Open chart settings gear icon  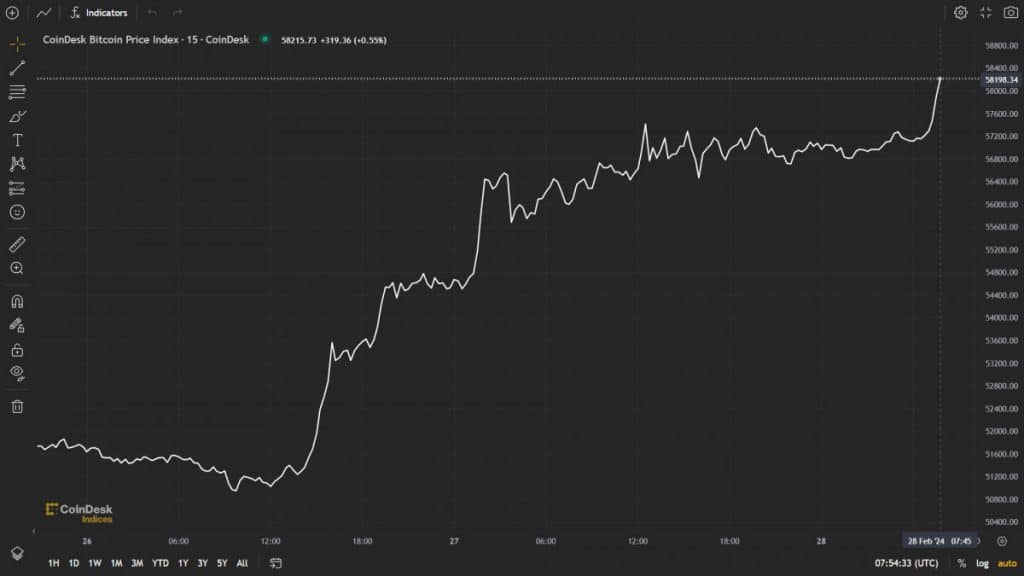coord(961,13)
